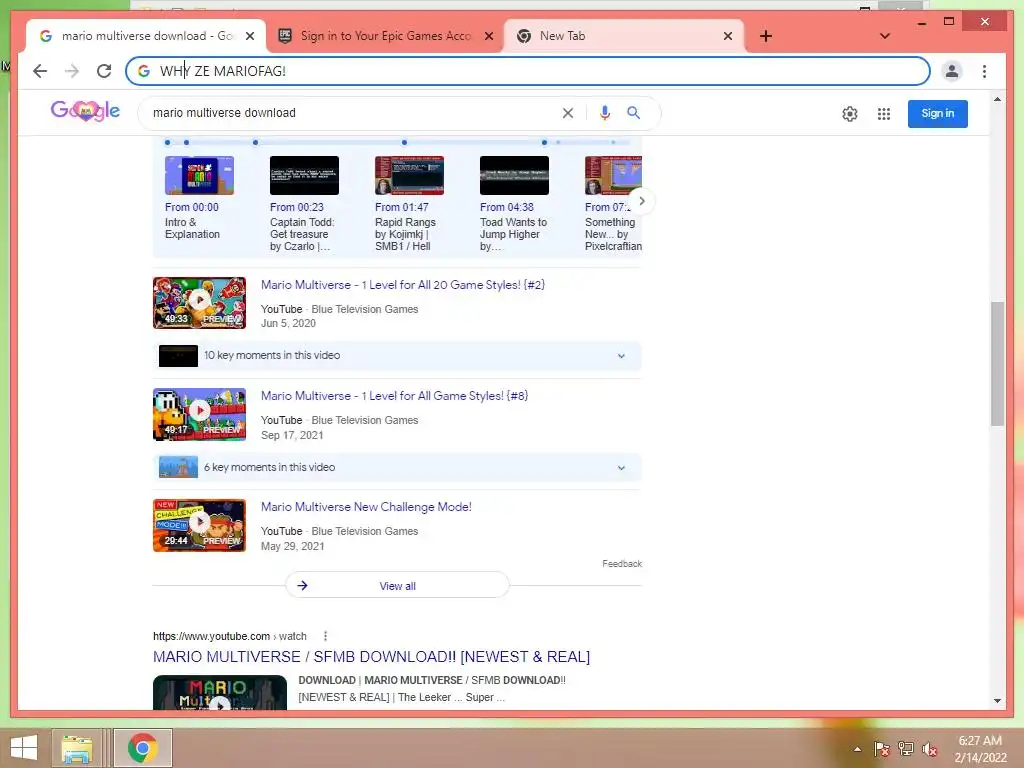Viewport: 1024px width, 768px height.
Task: Open network status tray icon
Action: [x=906, y=748]
